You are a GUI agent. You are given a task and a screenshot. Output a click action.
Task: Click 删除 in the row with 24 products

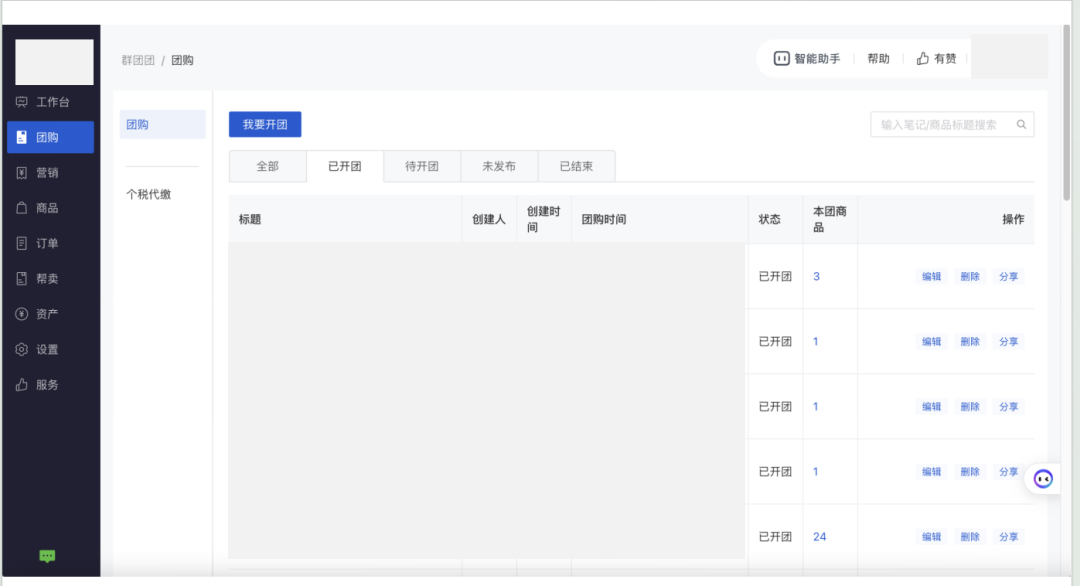(x=970, y=536)
